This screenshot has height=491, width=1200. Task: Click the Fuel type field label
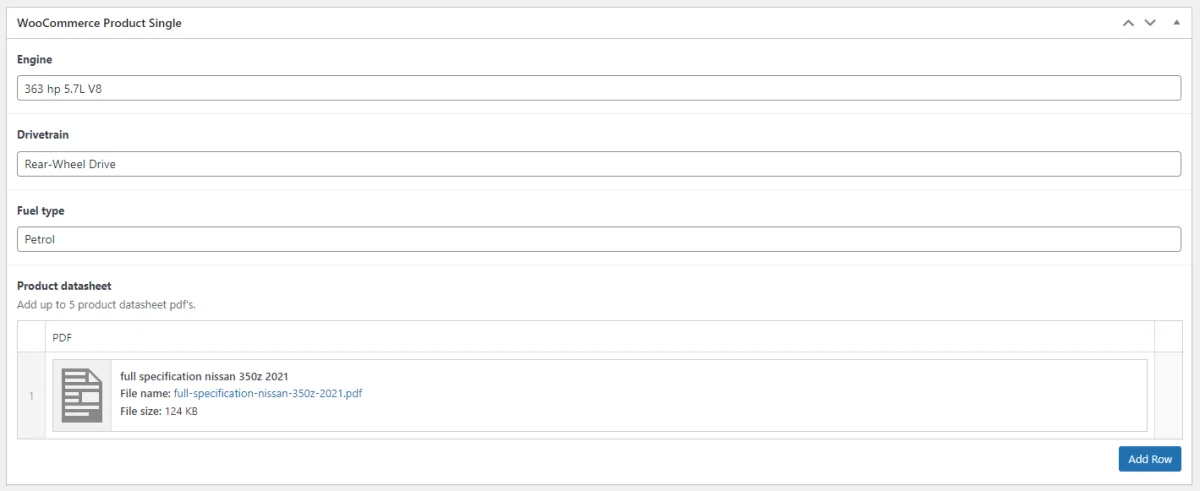(x=41, y=211)
